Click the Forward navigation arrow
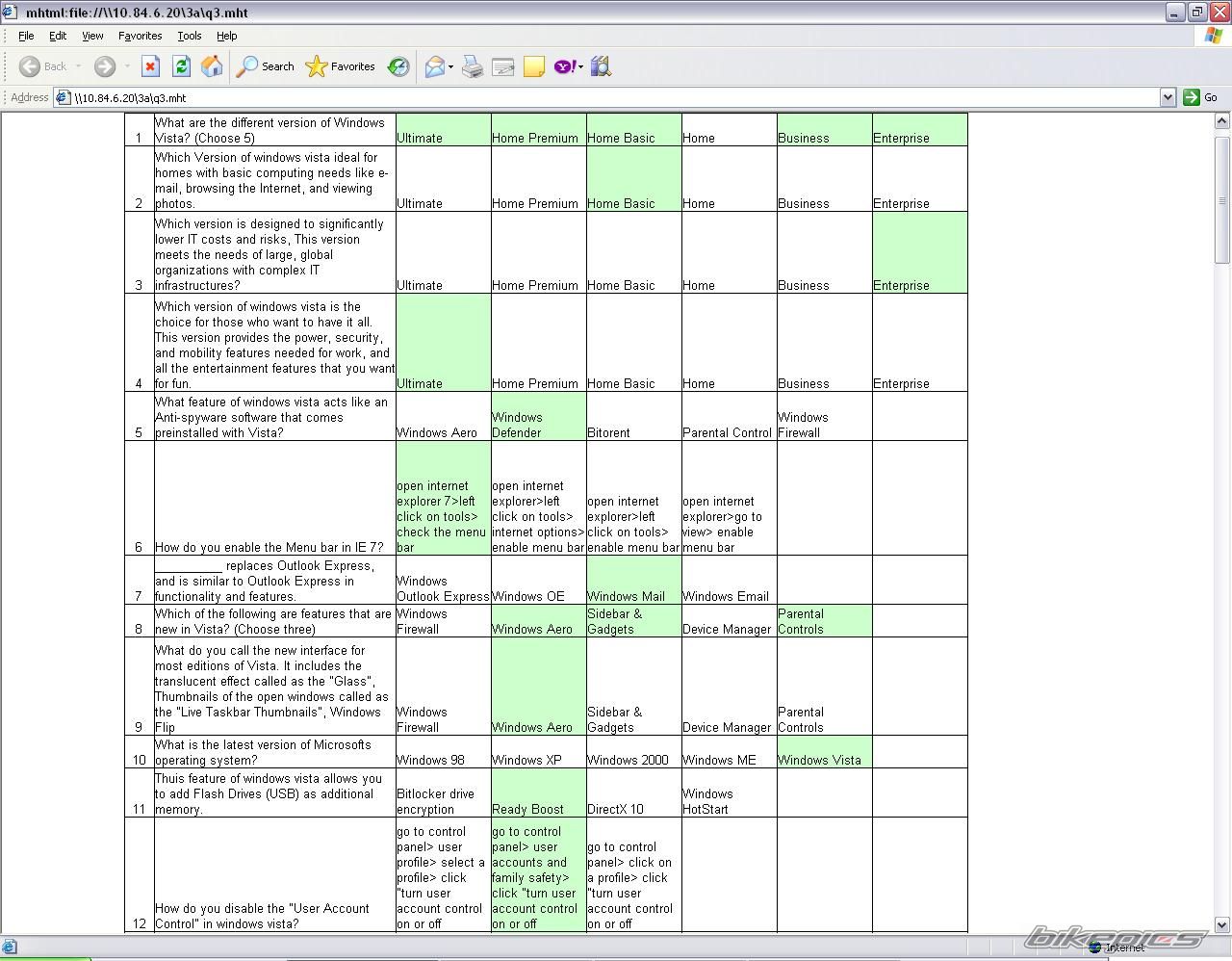The width and height of the screenshot is (1232, 961). click(x=105, y=66)
